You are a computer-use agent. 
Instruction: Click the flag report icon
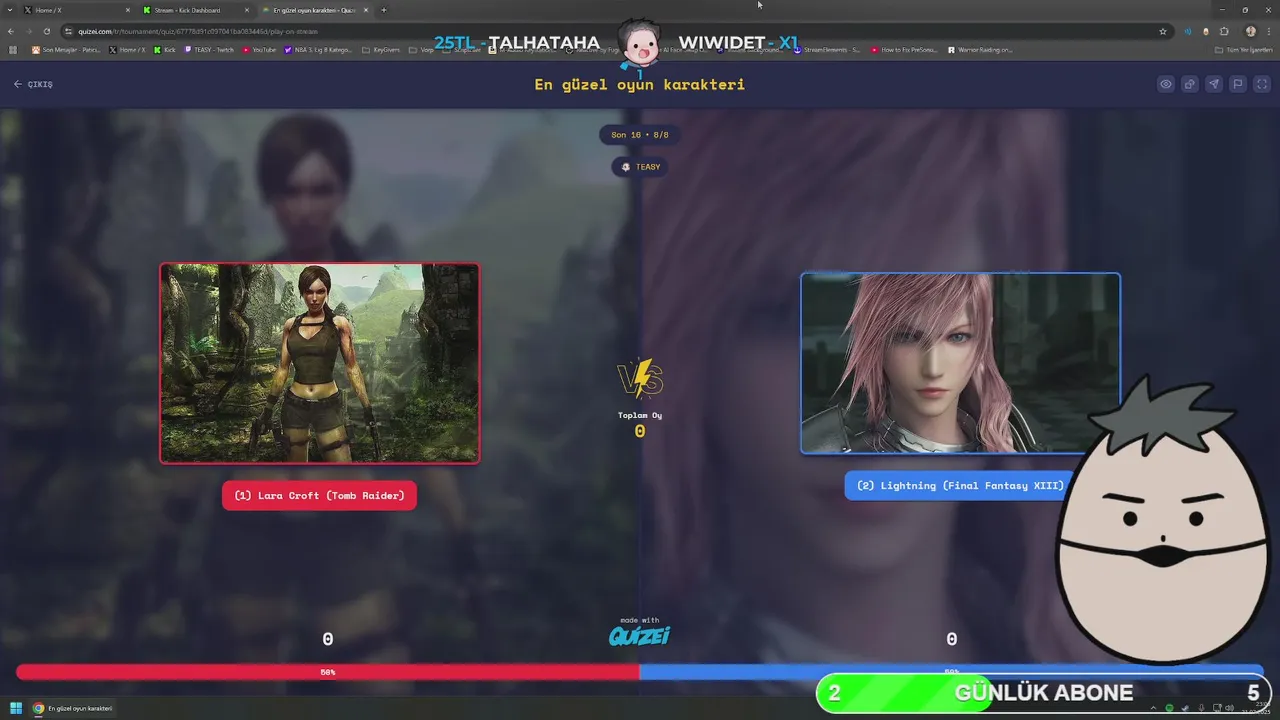pos(1238,84)
